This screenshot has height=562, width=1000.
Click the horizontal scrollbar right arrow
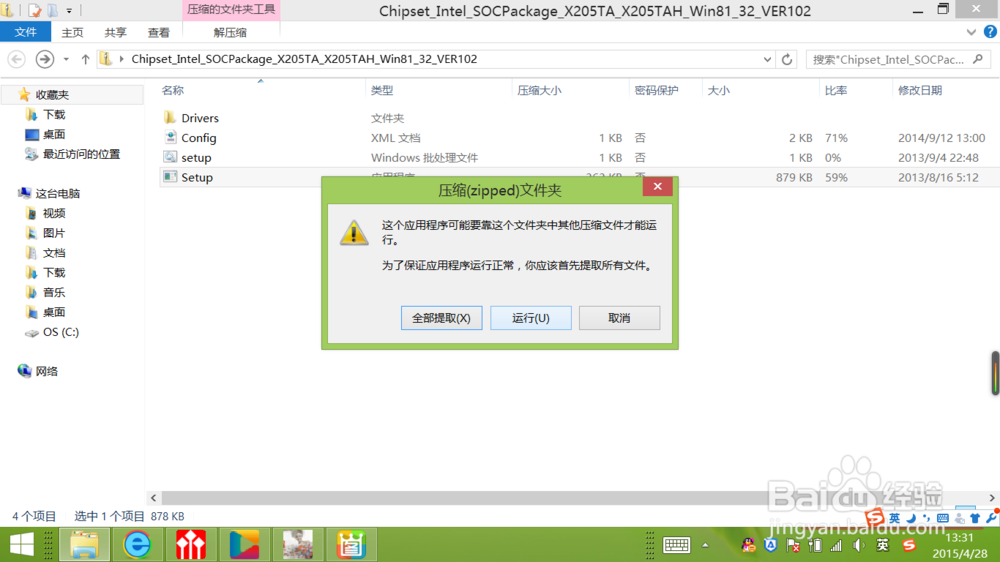point(992,498)
